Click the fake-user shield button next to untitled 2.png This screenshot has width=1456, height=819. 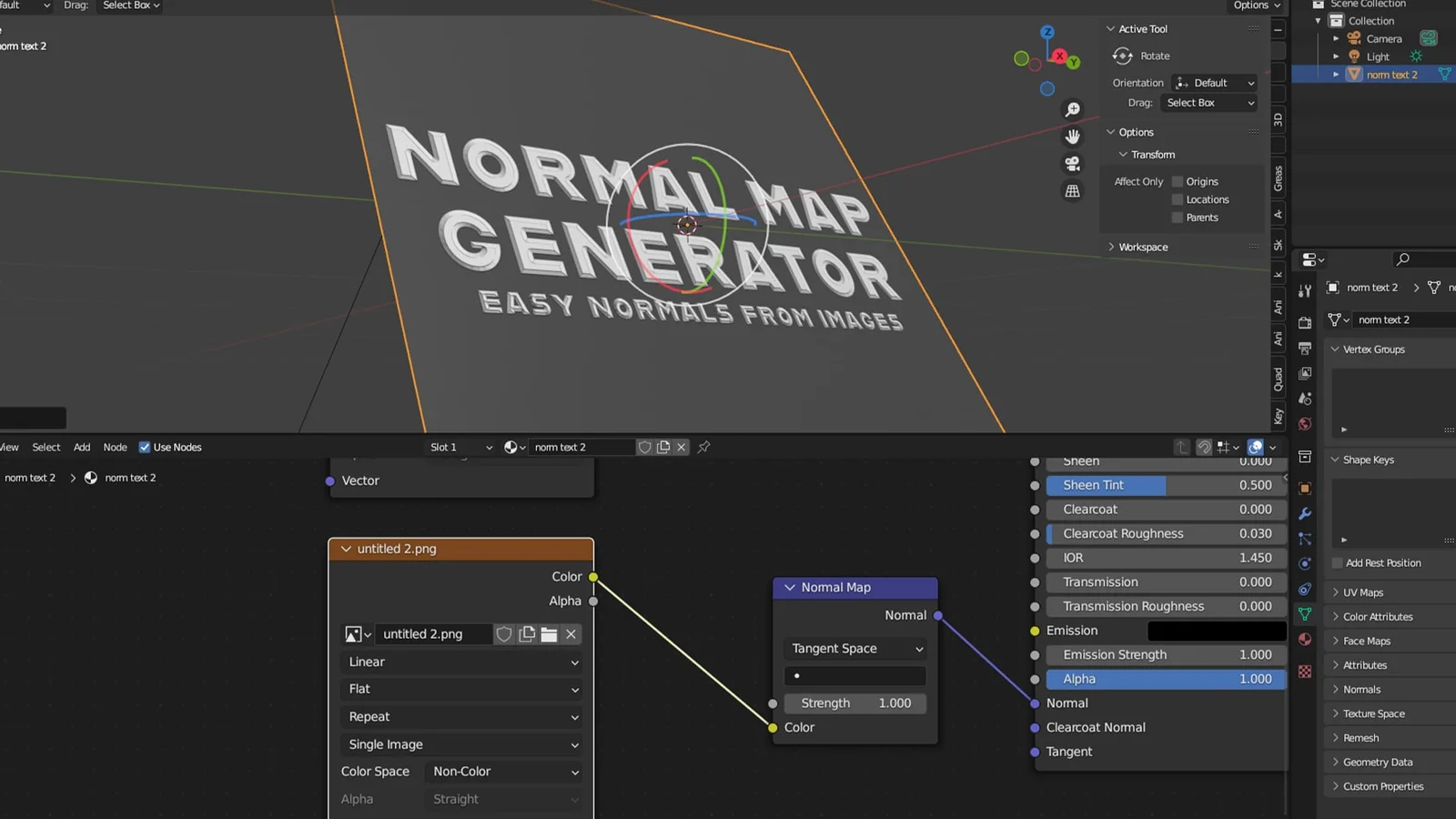coord(504,633)
